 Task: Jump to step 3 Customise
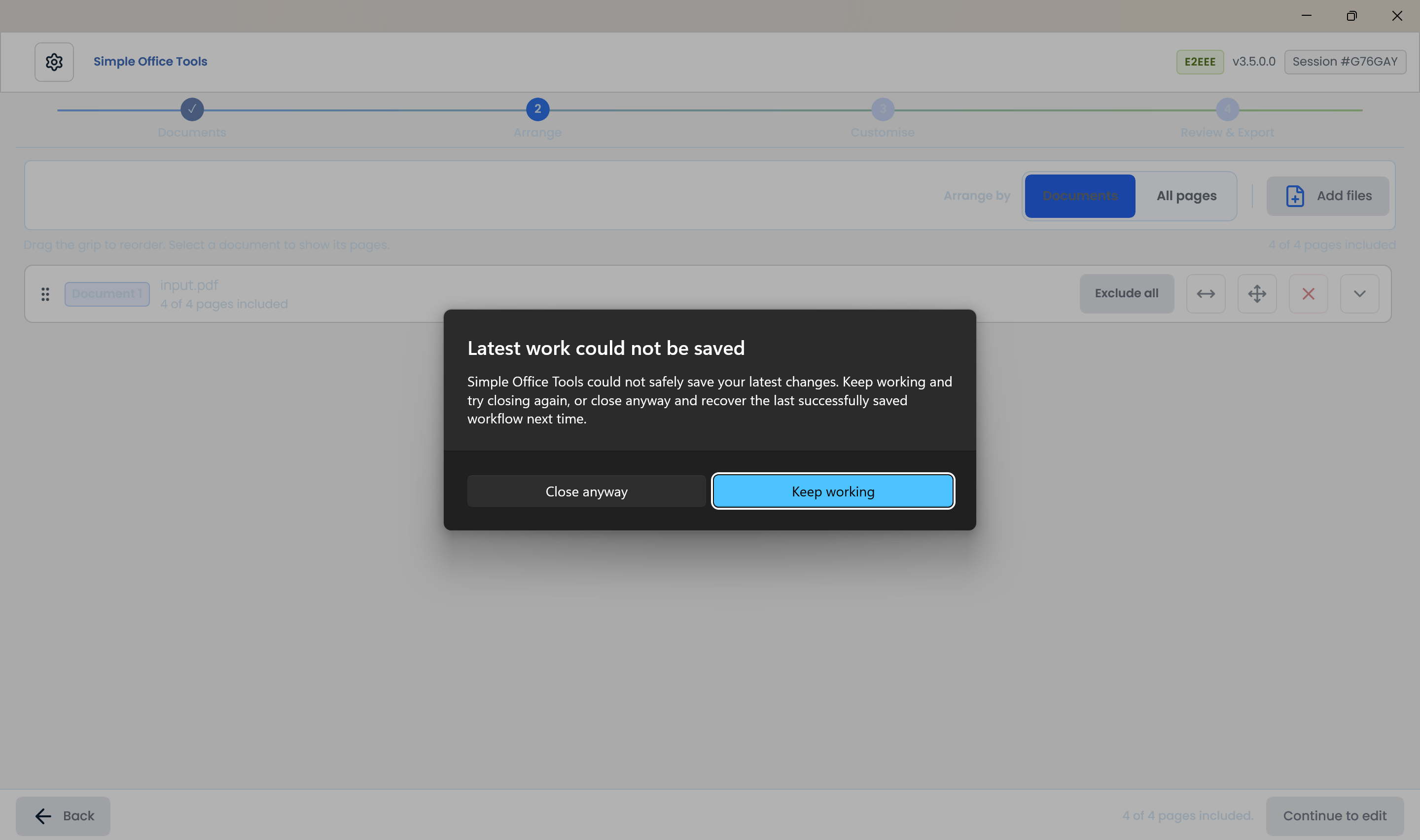tap(883, 109)
